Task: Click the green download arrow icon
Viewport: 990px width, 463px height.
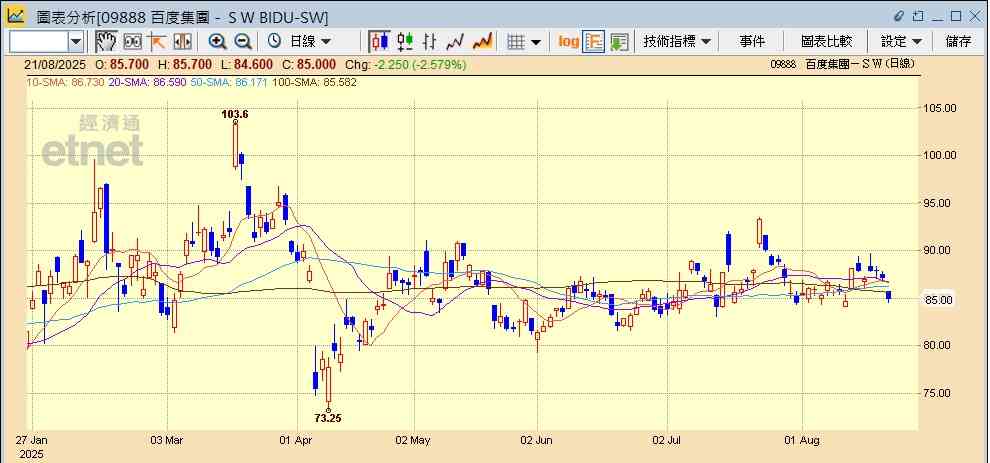Action: [x=619, y=42]
